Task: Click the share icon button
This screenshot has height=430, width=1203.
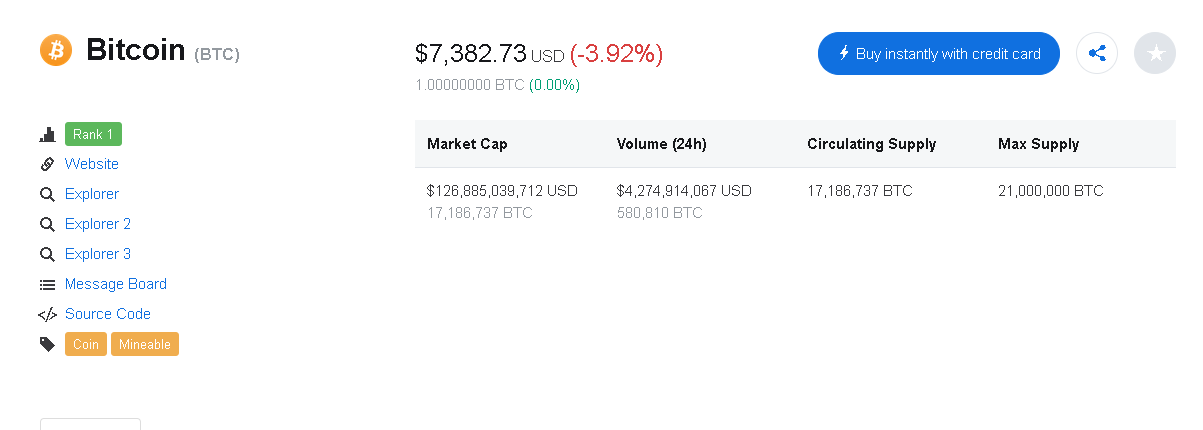Action: click(1097, 53)
